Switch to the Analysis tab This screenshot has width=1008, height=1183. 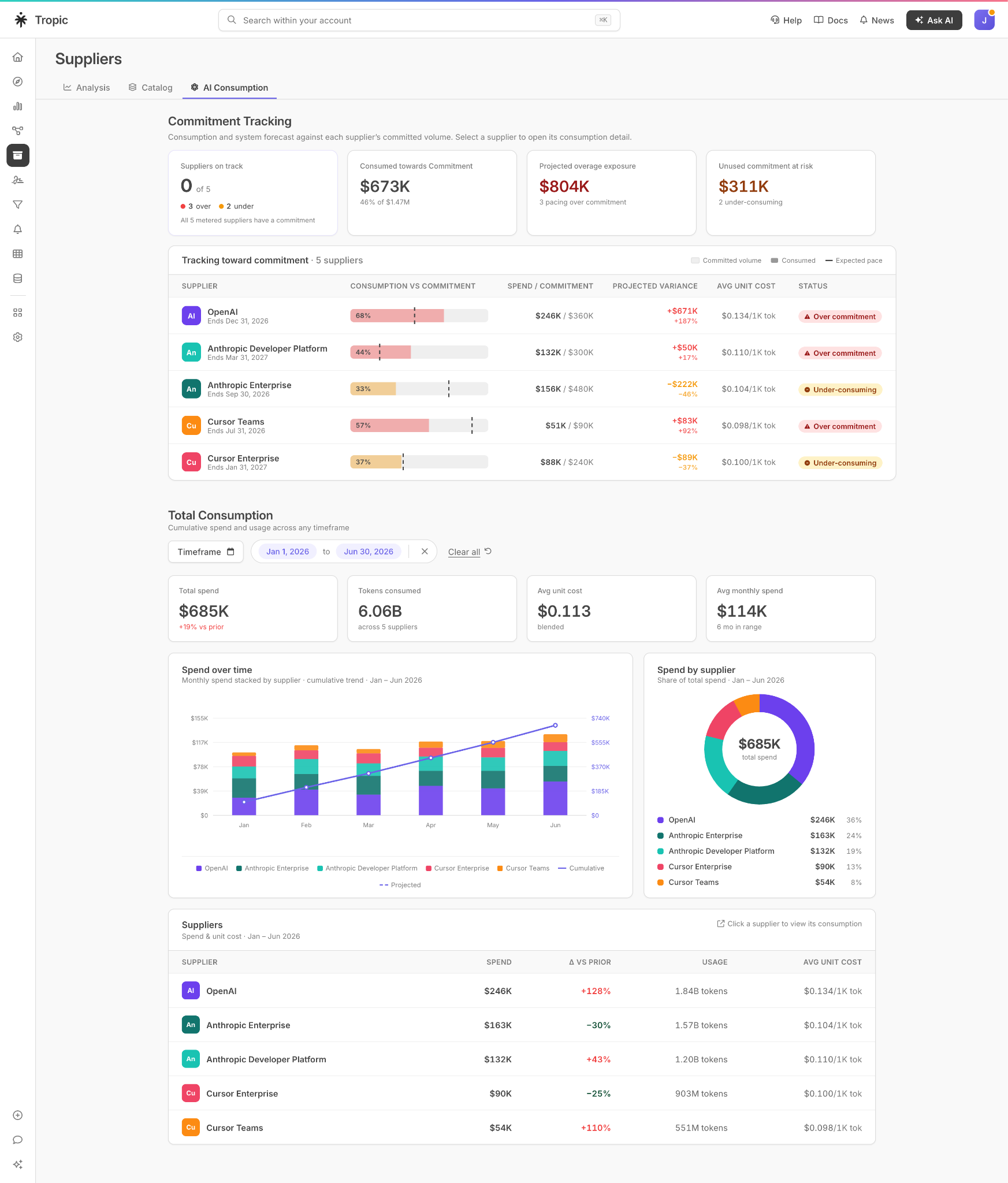pyautogui.click(x=87, y=88)
